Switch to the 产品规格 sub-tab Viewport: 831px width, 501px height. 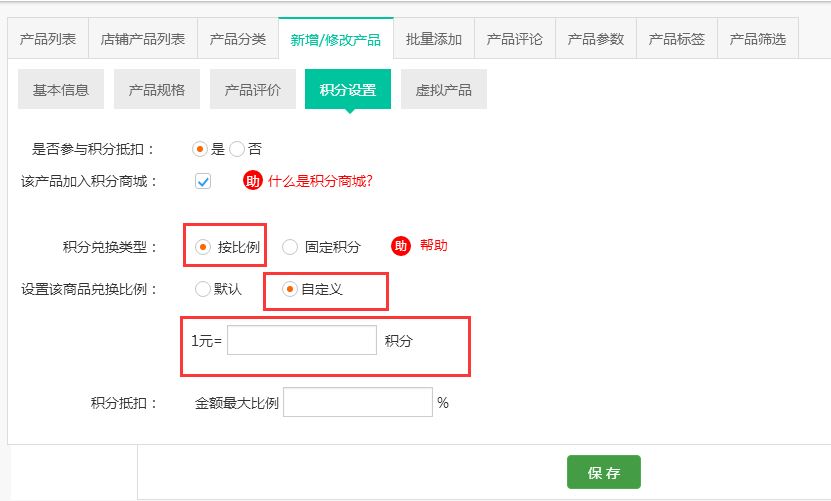pyautogui.click(x=157, y=90)
